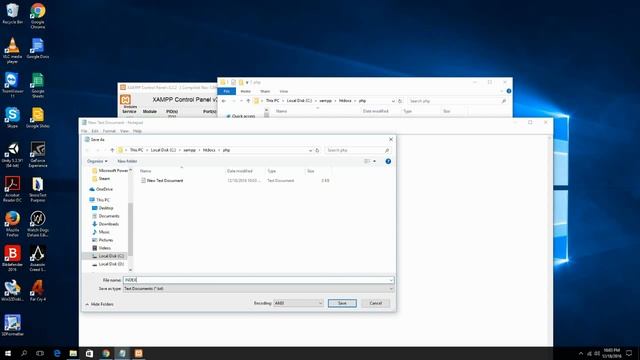This screenshot has height=360, width=640.
Task: Open the Organize dropdown in Save As
Action: [97, 161]
